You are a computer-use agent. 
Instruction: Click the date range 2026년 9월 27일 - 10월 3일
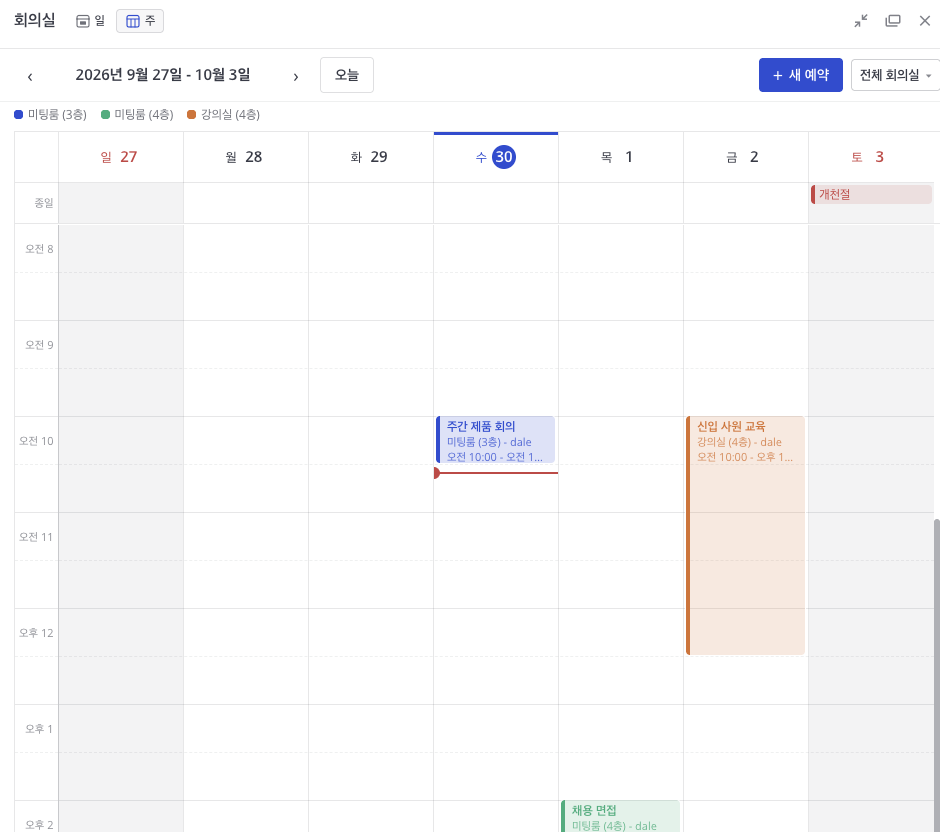[x=162, y=75]
